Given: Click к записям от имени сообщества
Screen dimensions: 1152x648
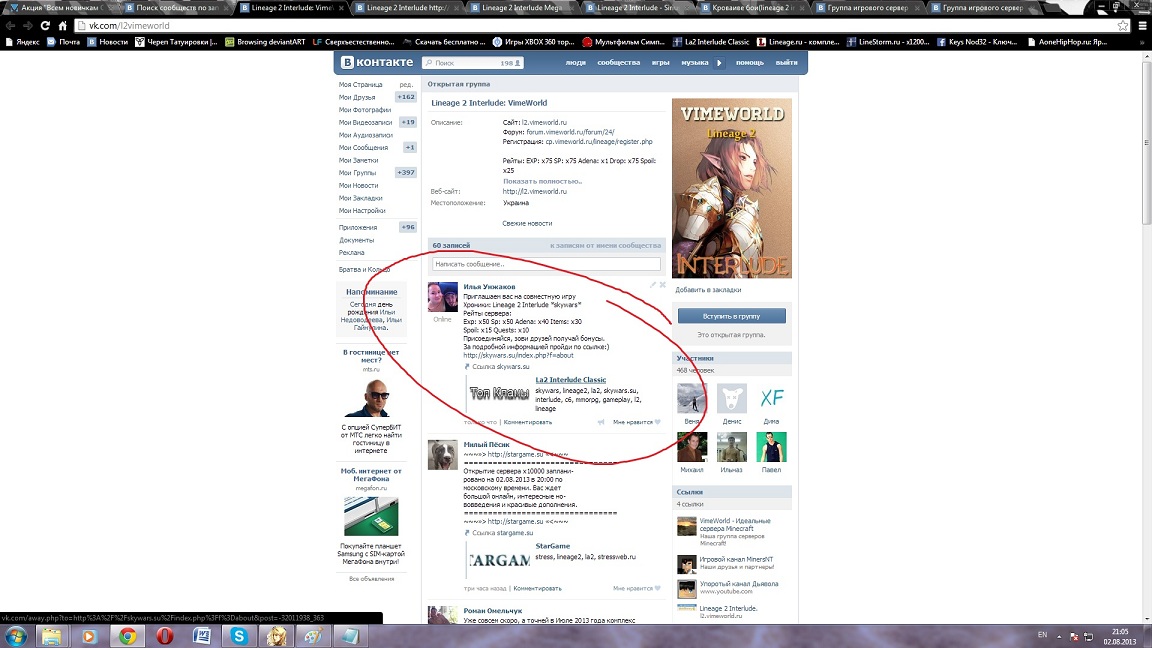Looking at the screenshot, I should [x=605, y=245].
